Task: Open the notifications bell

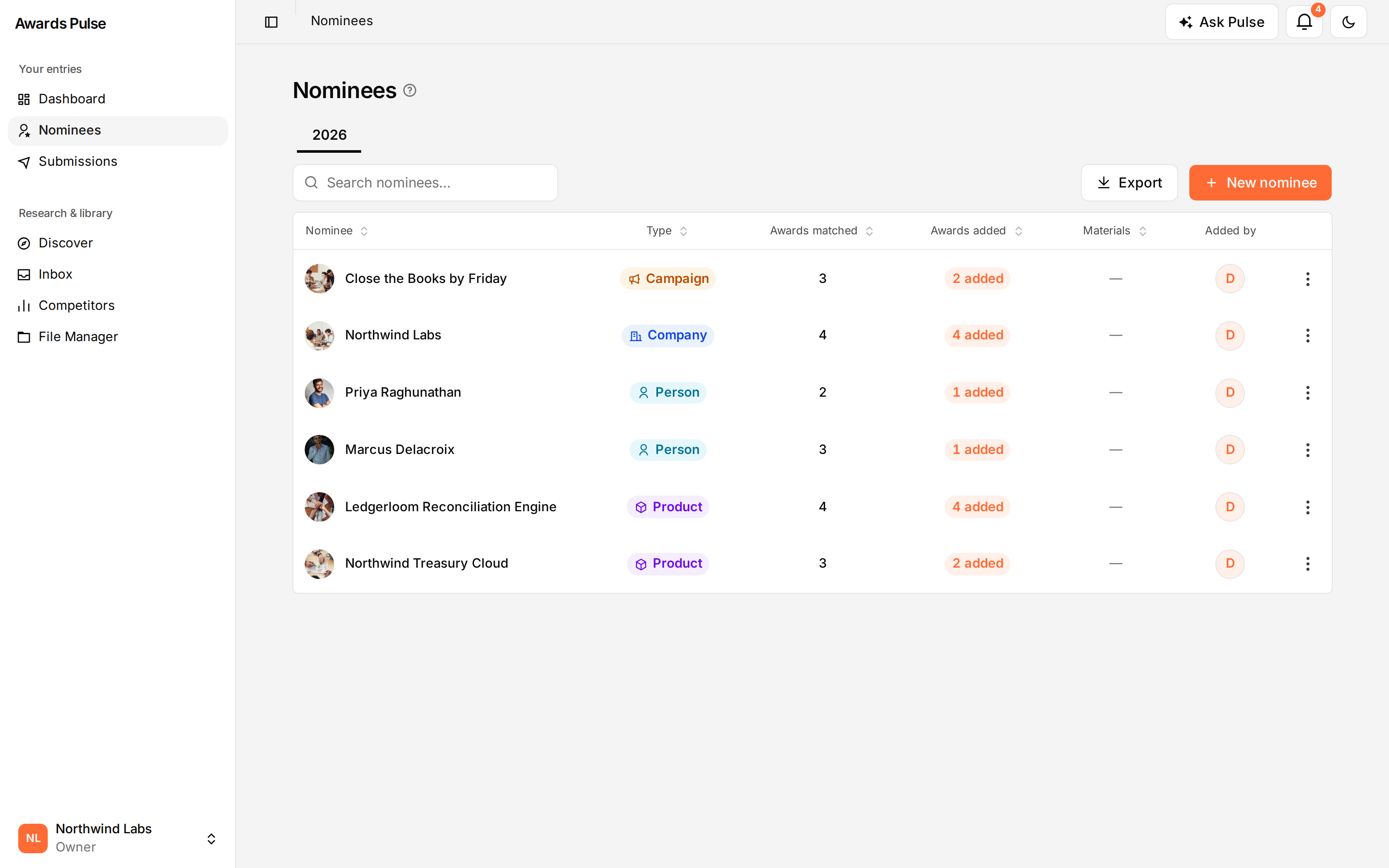Action: (x=1304, y=22)
